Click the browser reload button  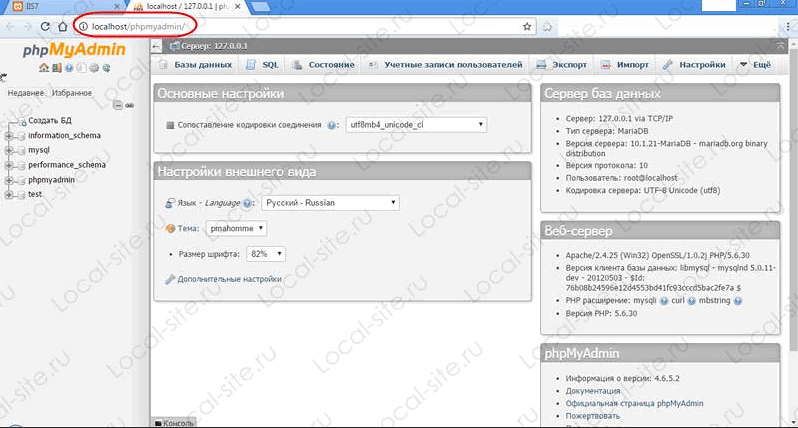click(x=45, y=26)
